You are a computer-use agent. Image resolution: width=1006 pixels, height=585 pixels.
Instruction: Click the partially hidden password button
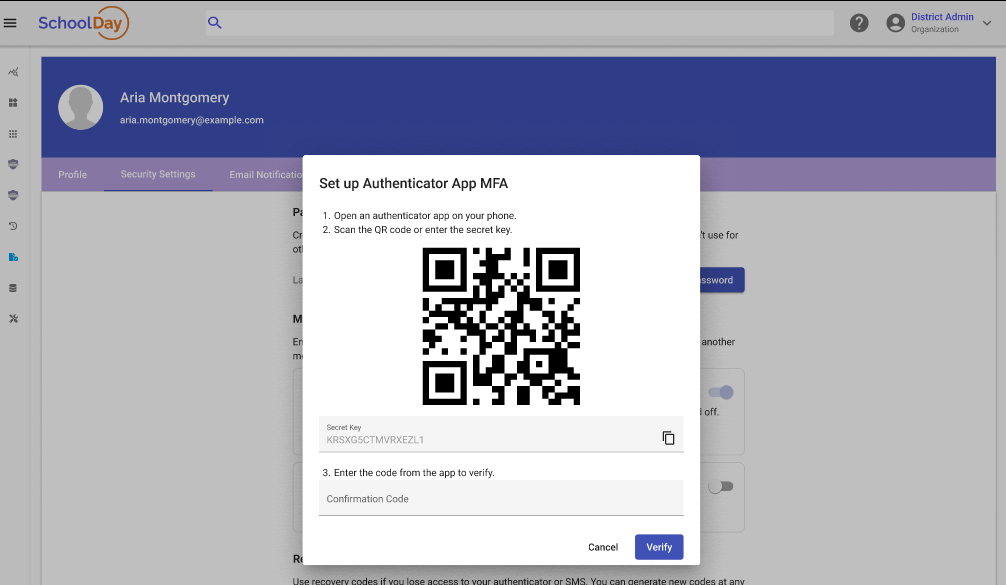point(722,280)
